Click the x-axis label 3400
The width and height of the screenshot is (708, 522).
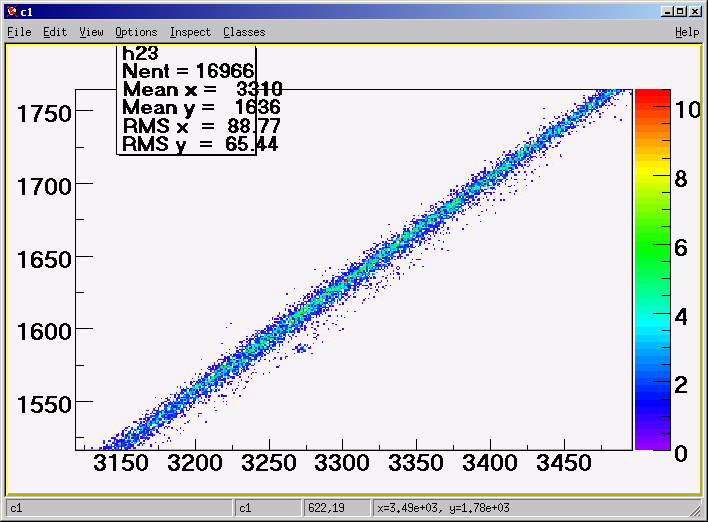pos(490,463)
